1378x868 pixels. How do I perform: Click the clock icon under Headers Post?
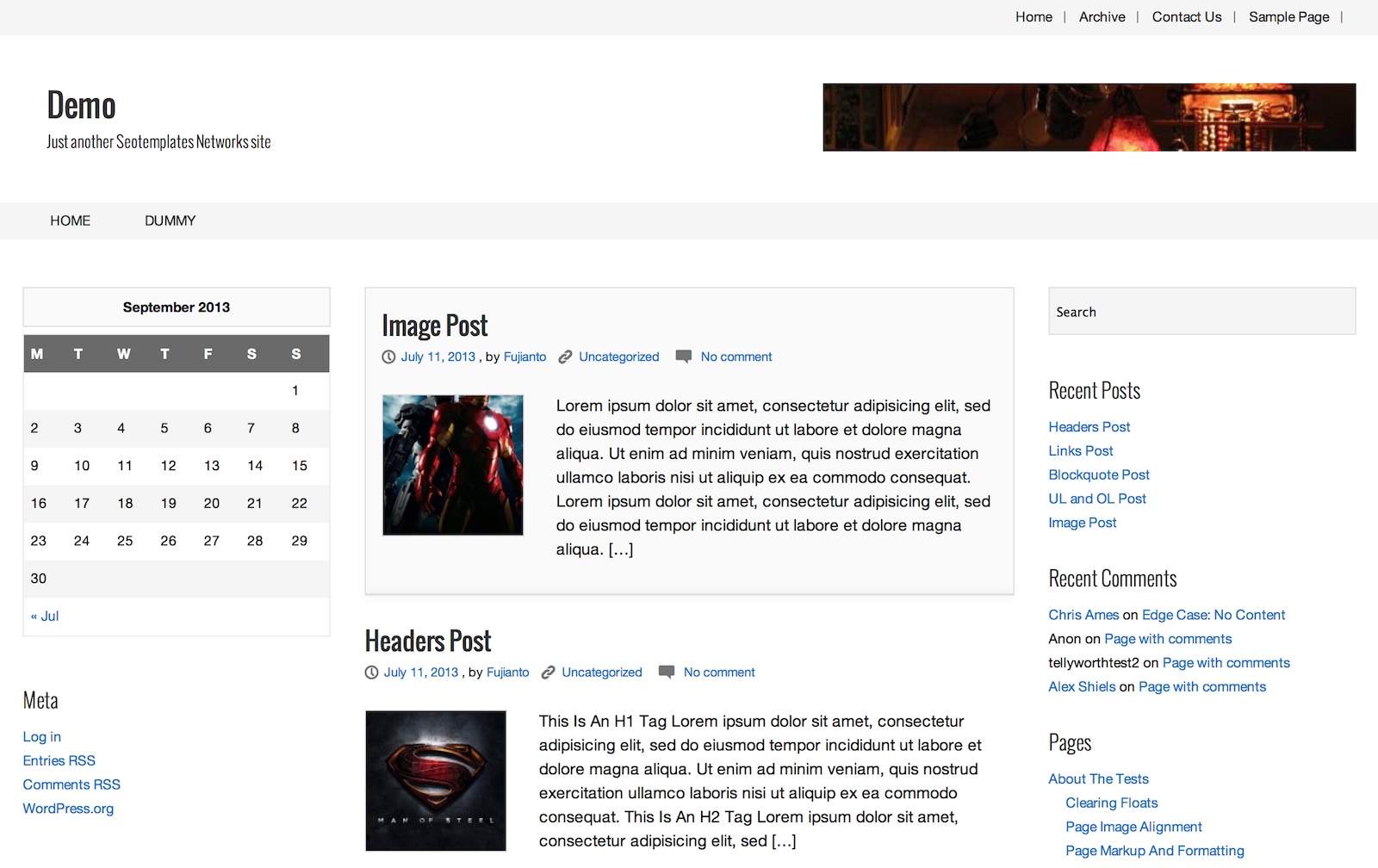pos(371,673)
